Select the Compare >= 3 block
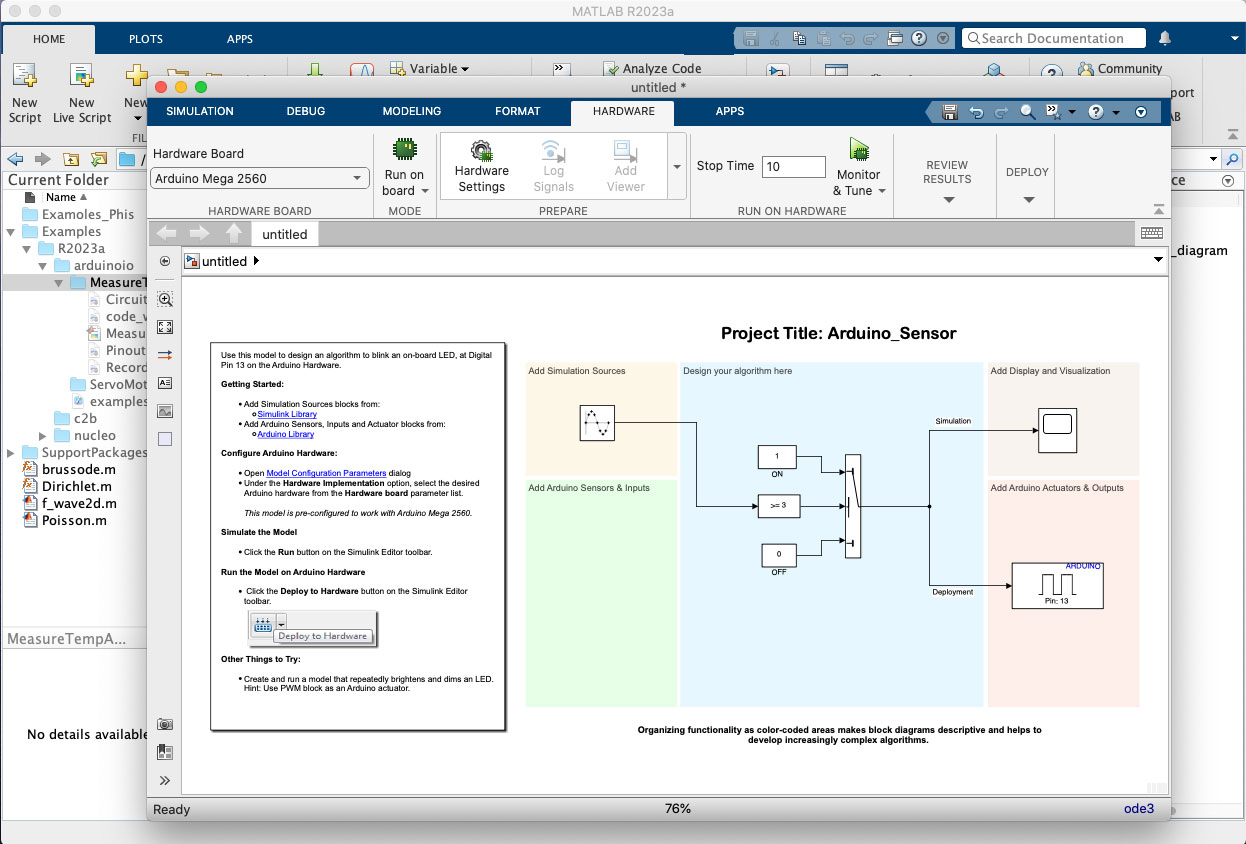 pyautogui.click(x=778, y=506)
